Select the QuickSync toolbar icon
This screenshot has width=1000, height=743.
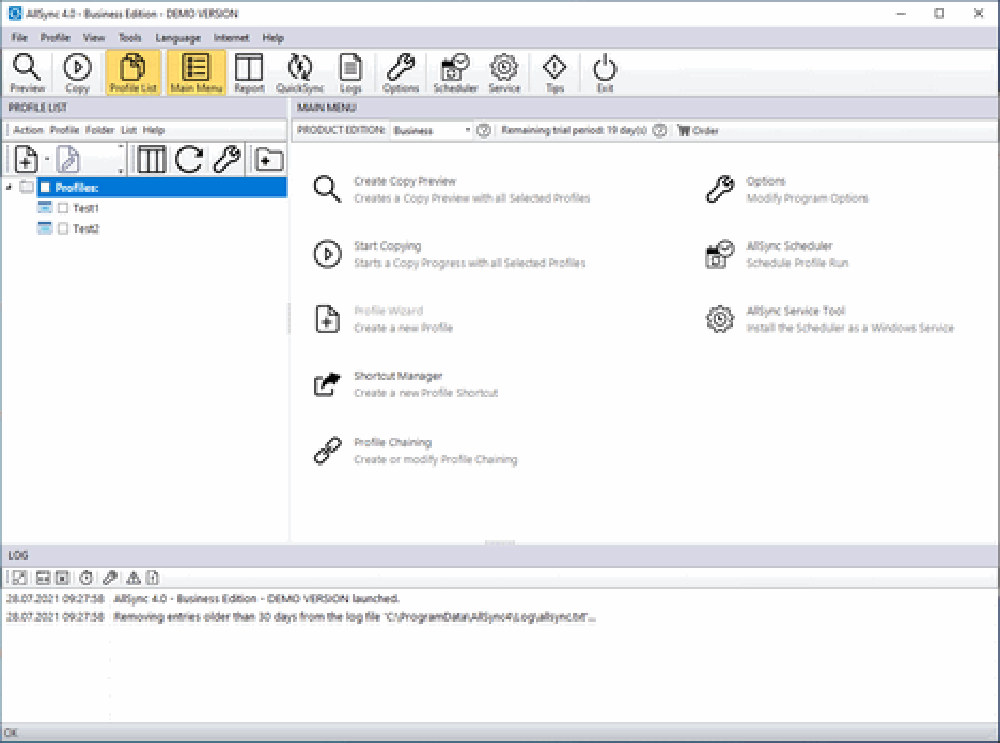(300, 70)
